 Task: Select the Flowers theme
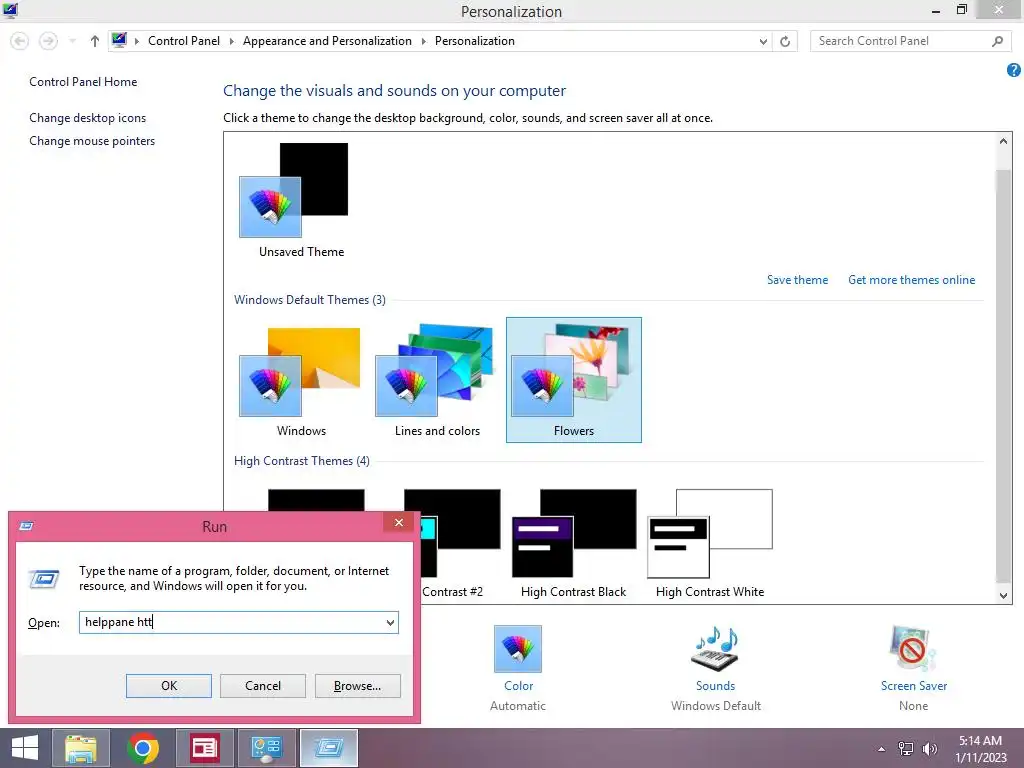coord(574,380)
